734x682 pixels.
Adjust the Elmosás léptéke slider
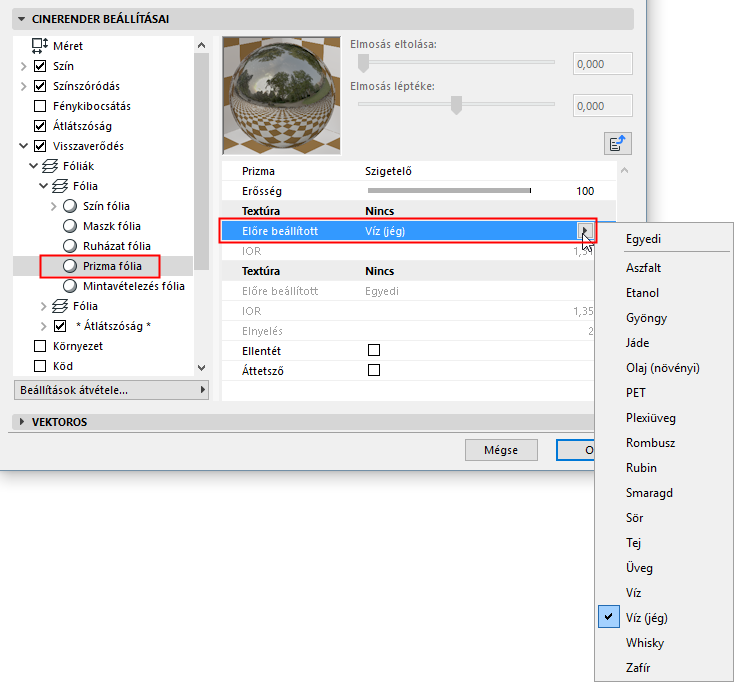pos(456,104)
